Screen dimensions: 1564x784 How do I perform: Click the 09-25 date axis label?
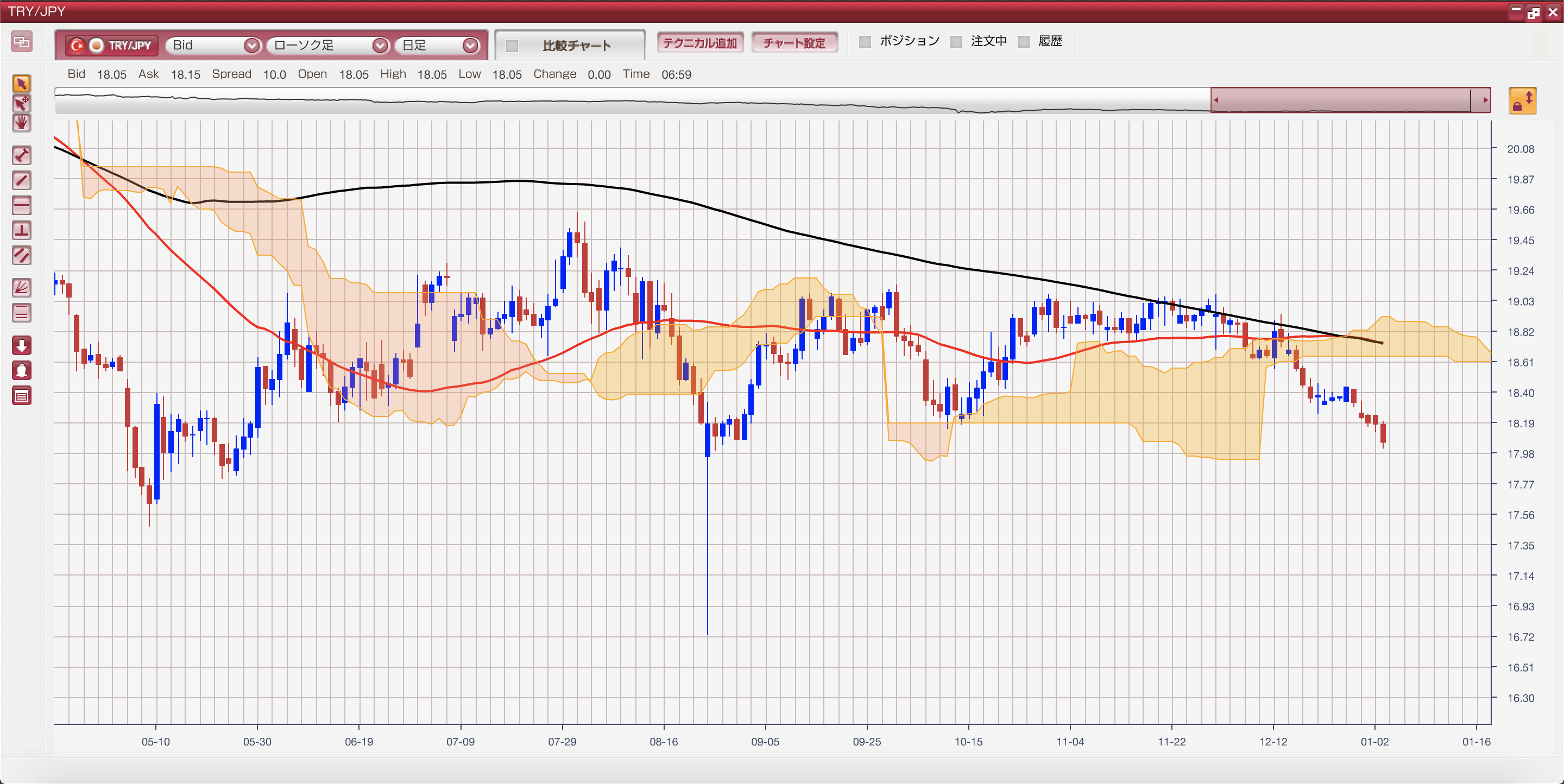pos(867,742)
